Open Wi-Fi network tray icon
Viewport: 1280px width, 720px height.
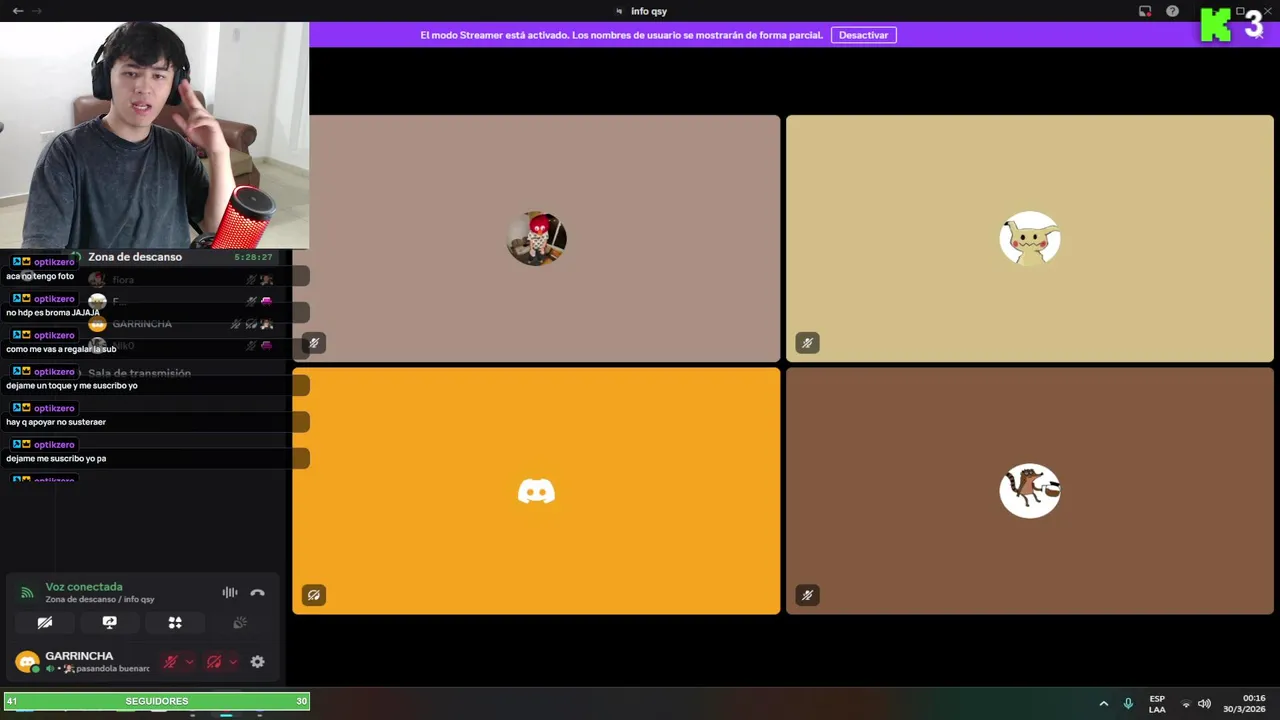pos(1186,704)
